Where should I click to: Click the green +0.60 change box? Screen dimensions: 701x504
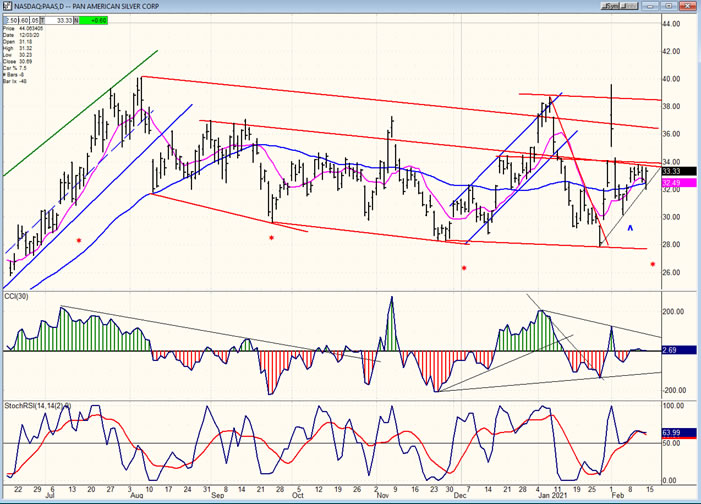point(93,21)
